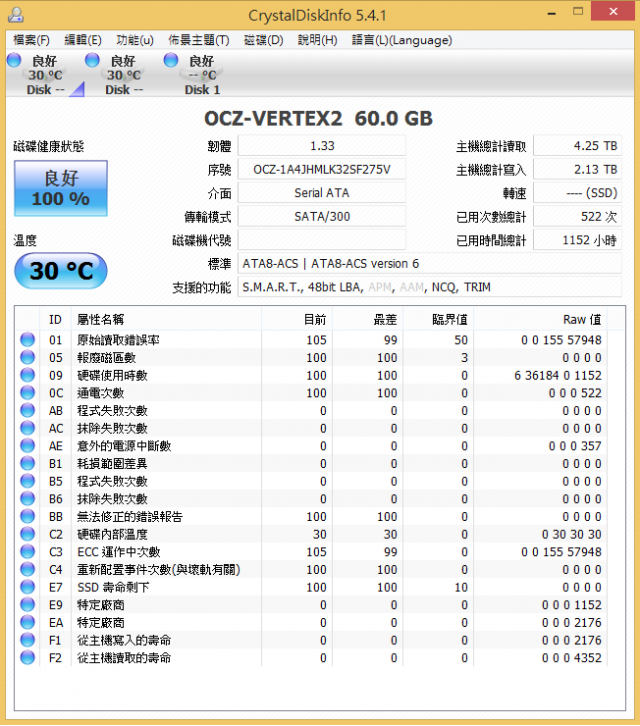
Task: Open the 佈景主題(T) menu
Action: click(199, 40)
